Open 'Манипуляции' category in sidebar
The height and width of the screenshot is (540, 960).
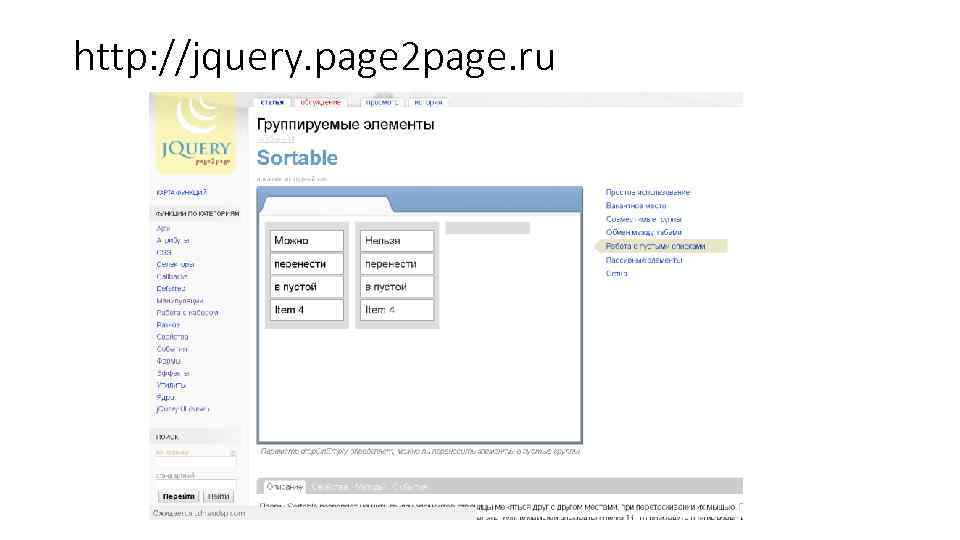179,301
